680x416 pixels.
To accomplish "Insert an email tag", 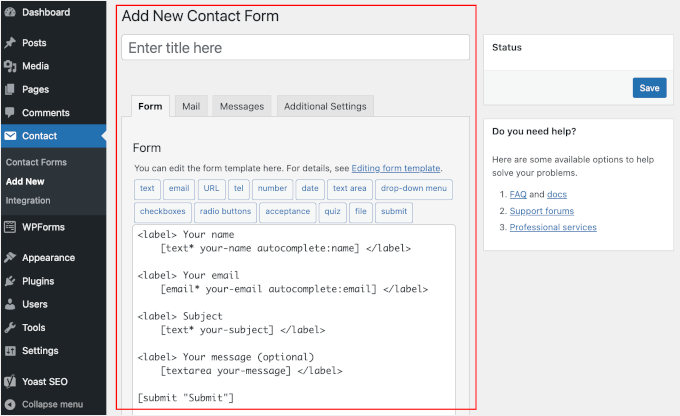I will [x=179, y=188].
